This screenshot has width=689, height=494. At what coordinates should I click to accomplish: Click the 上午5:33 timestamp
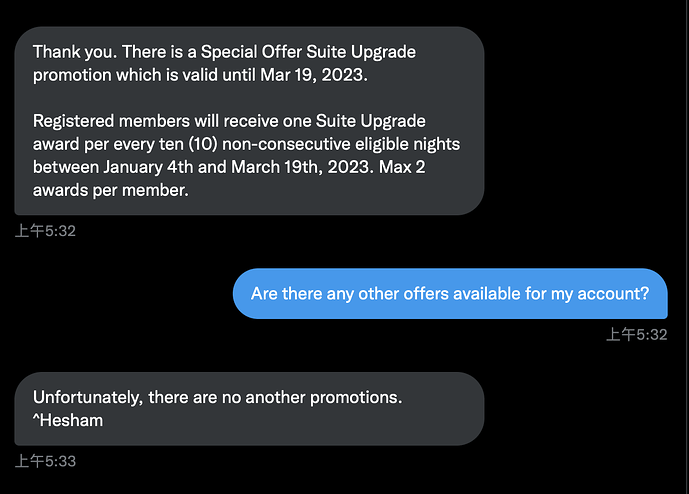click(46, 461)
